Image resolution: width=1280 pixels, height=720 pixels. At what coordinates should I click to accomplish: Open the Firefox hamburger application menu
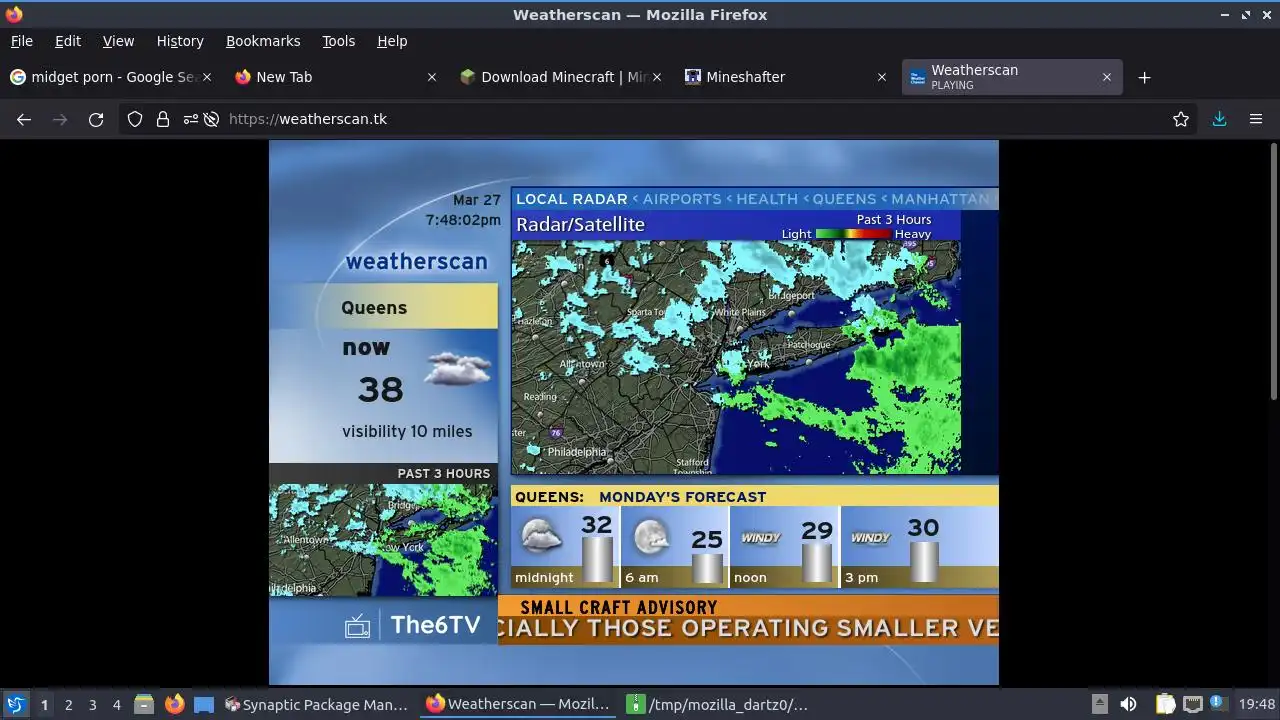(1256, 119)
